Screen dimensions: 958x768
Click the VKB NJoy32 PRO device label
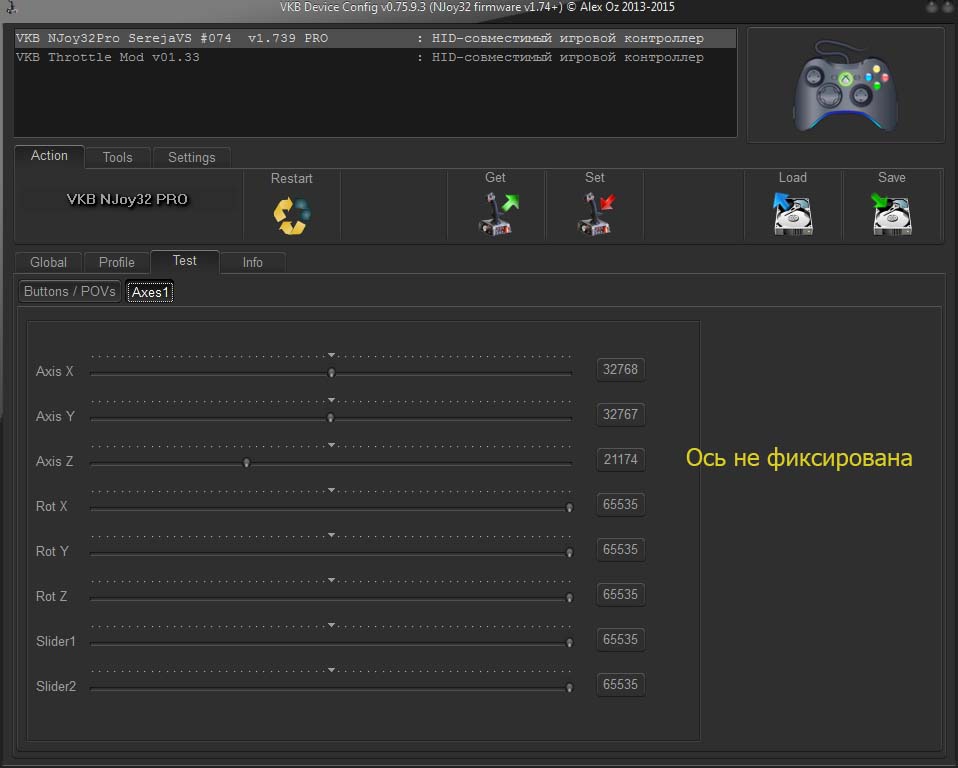127,199
